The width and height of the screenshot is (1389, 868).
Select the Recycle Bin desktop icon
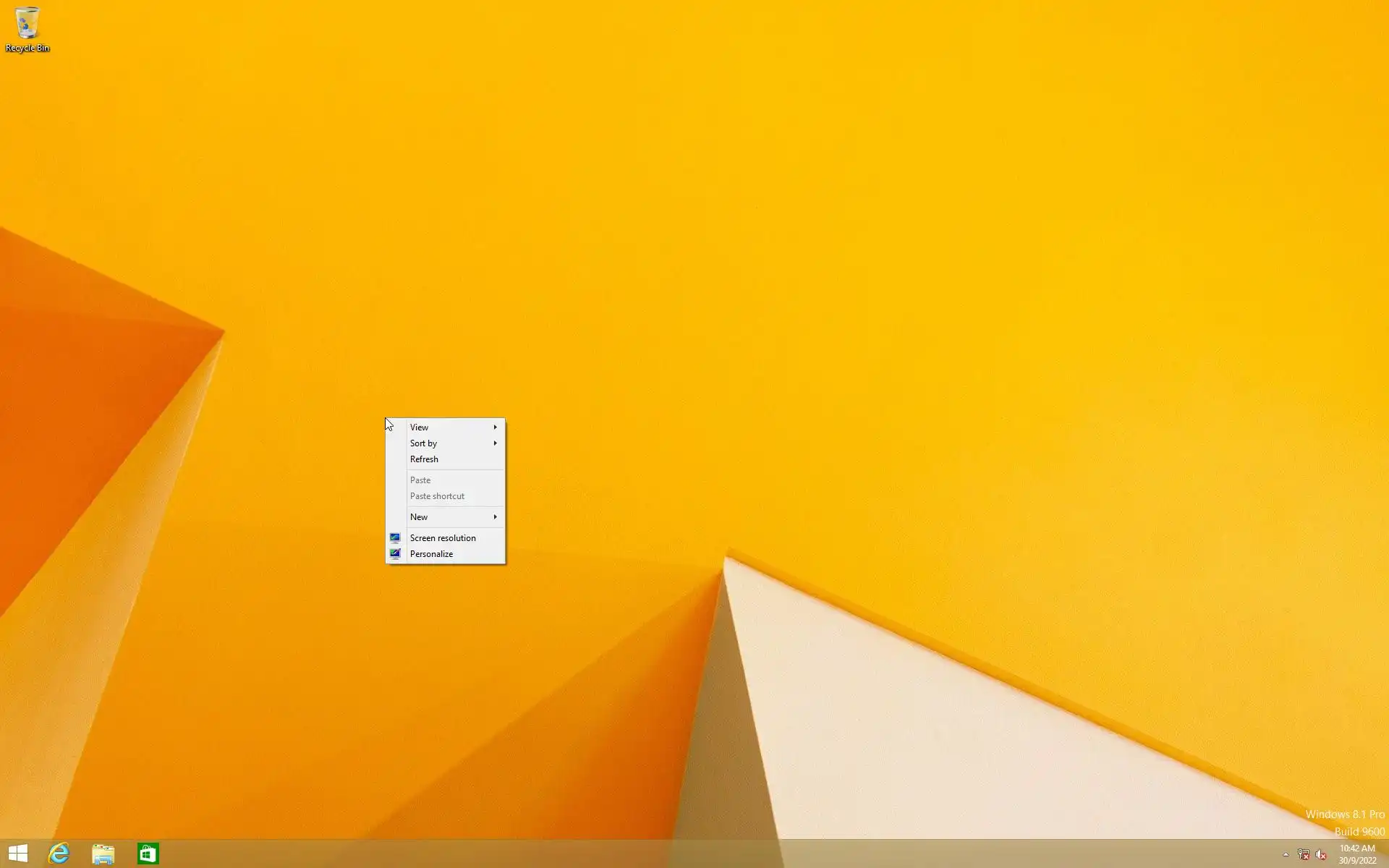[x=27, y=23]
